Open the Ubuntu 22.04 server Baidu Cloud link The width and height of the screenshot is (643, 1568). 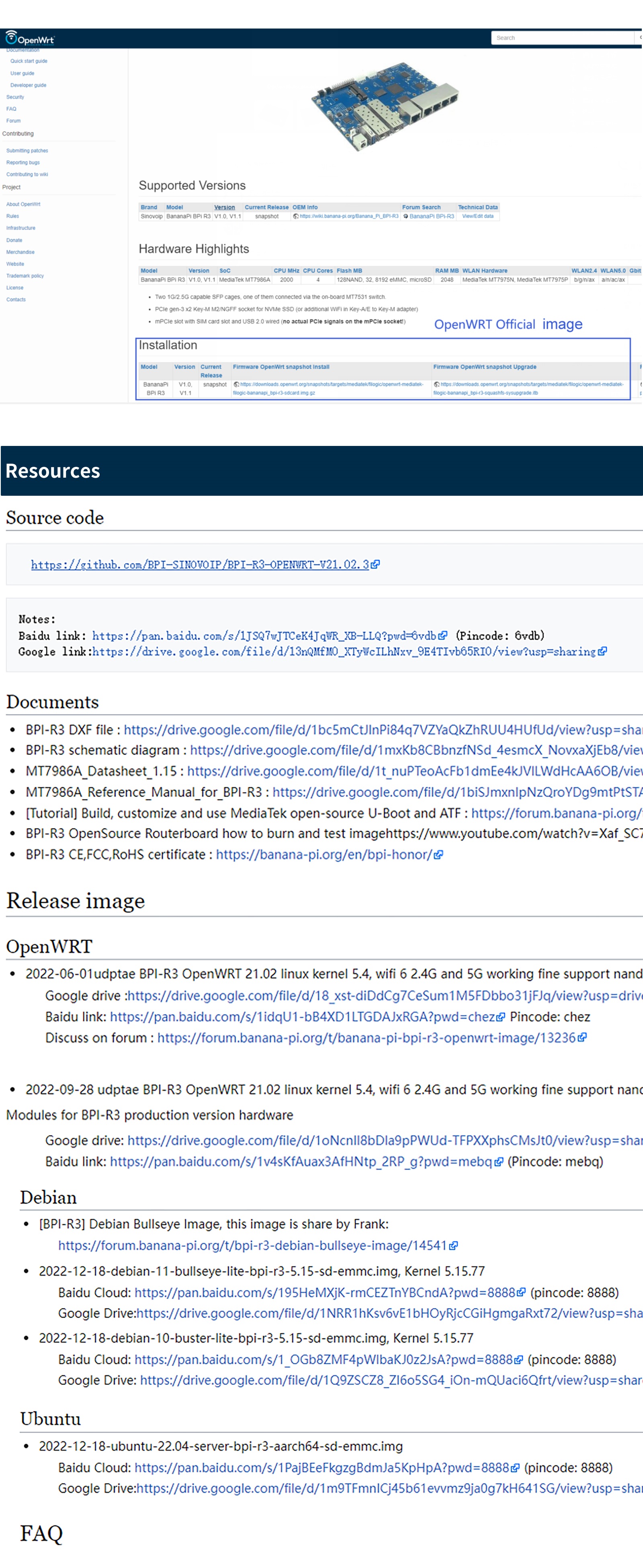(x=321, y=1468)
